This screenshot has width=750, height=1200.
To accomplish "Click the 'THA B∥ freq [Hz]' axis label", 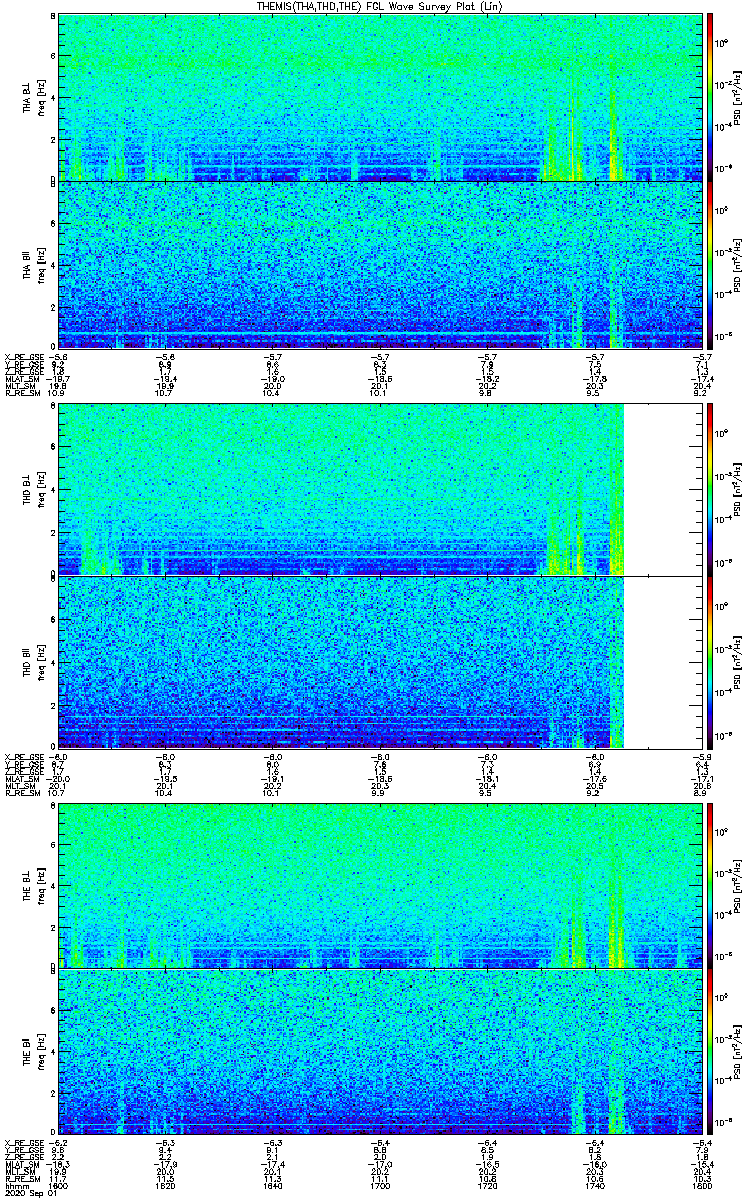I will tap(33, 265).
